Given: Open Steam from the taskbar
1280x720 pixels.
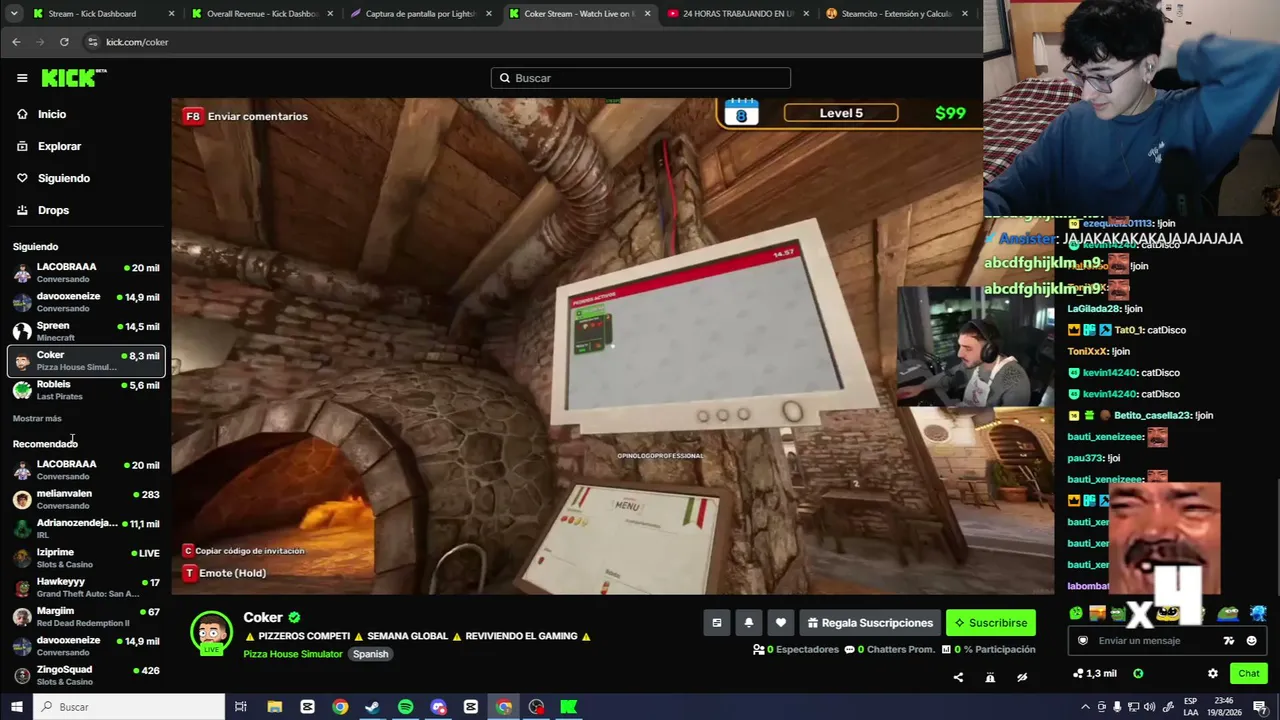Looking at the screenshot, I should pos(372,707).
